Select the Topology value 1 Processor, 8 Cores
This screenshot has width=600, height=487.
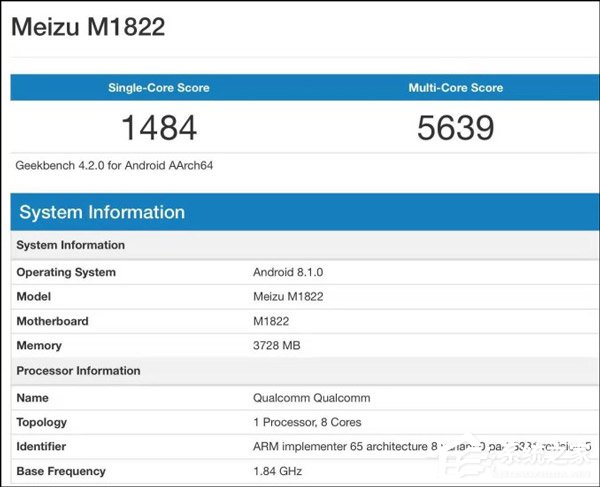point(307,422)
